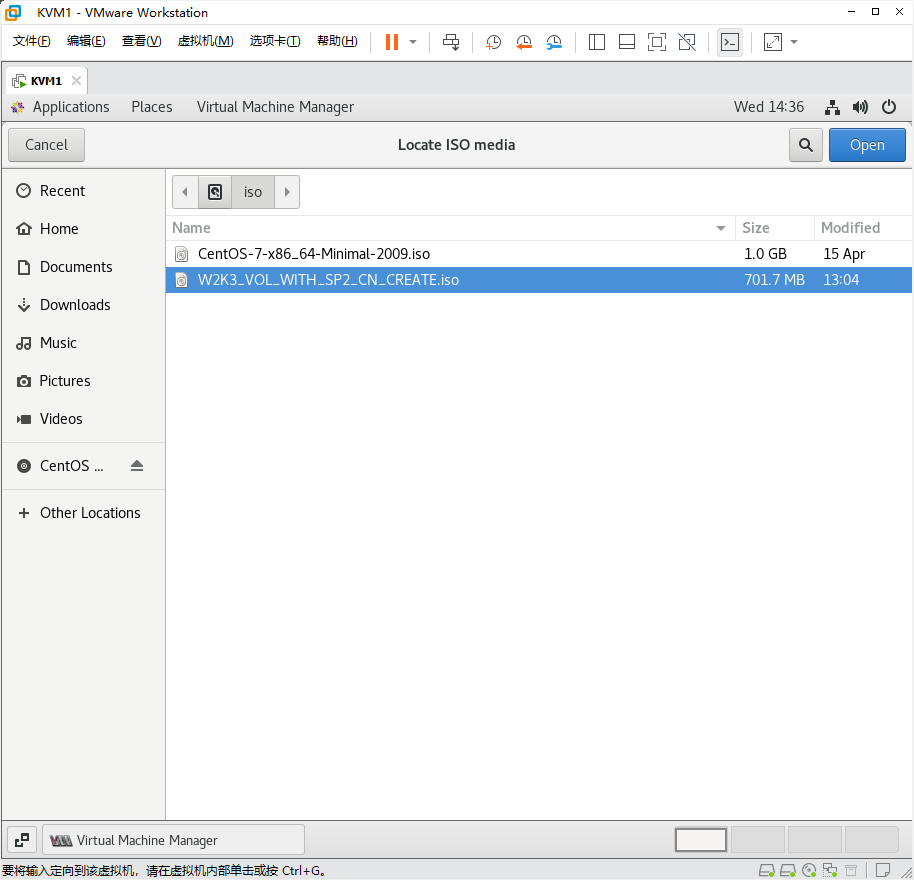Toggle the thumbnail bar layout icon

(x=627, y=42)
